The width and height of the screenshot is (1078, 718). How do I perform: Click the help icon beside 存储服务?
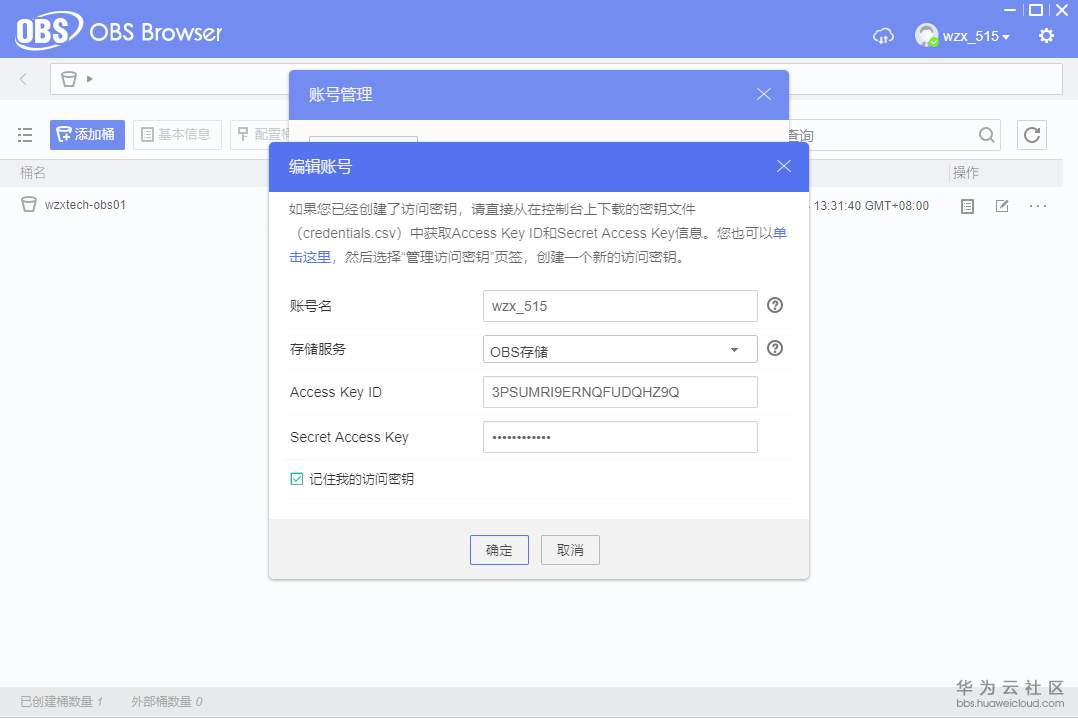point(775,348)
